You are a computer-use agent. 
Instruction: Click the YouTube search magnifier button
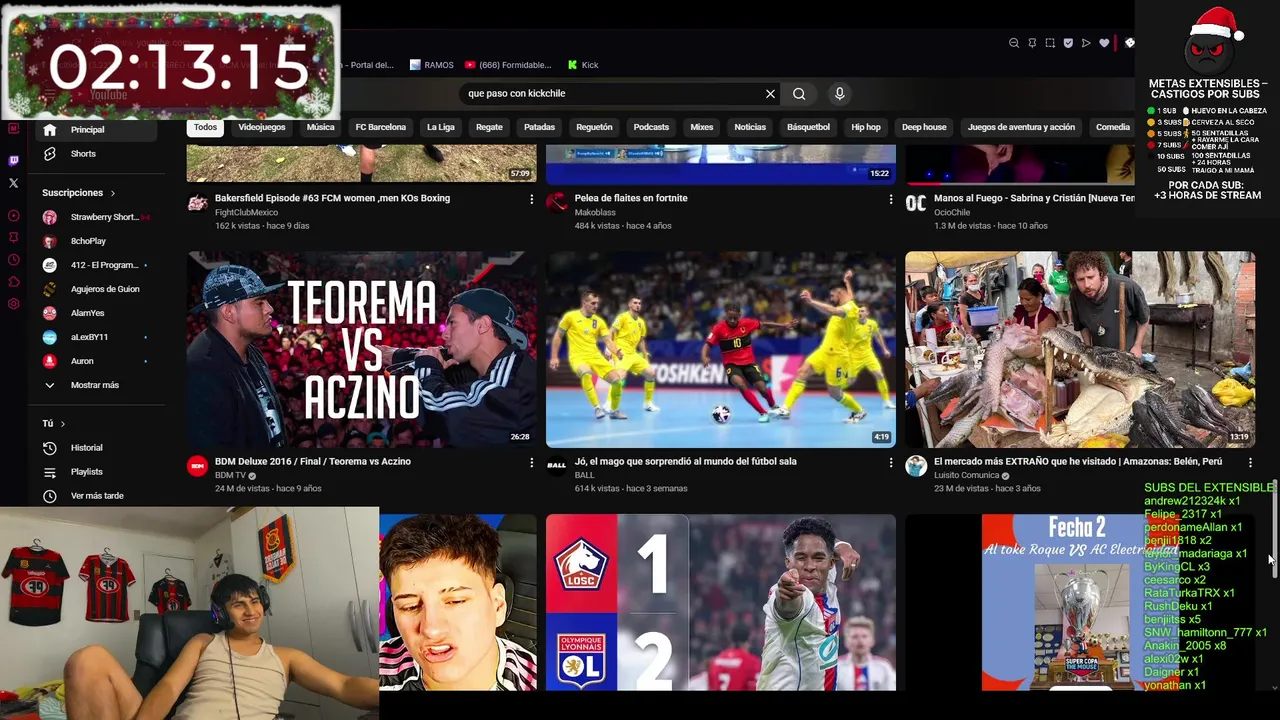799,93
